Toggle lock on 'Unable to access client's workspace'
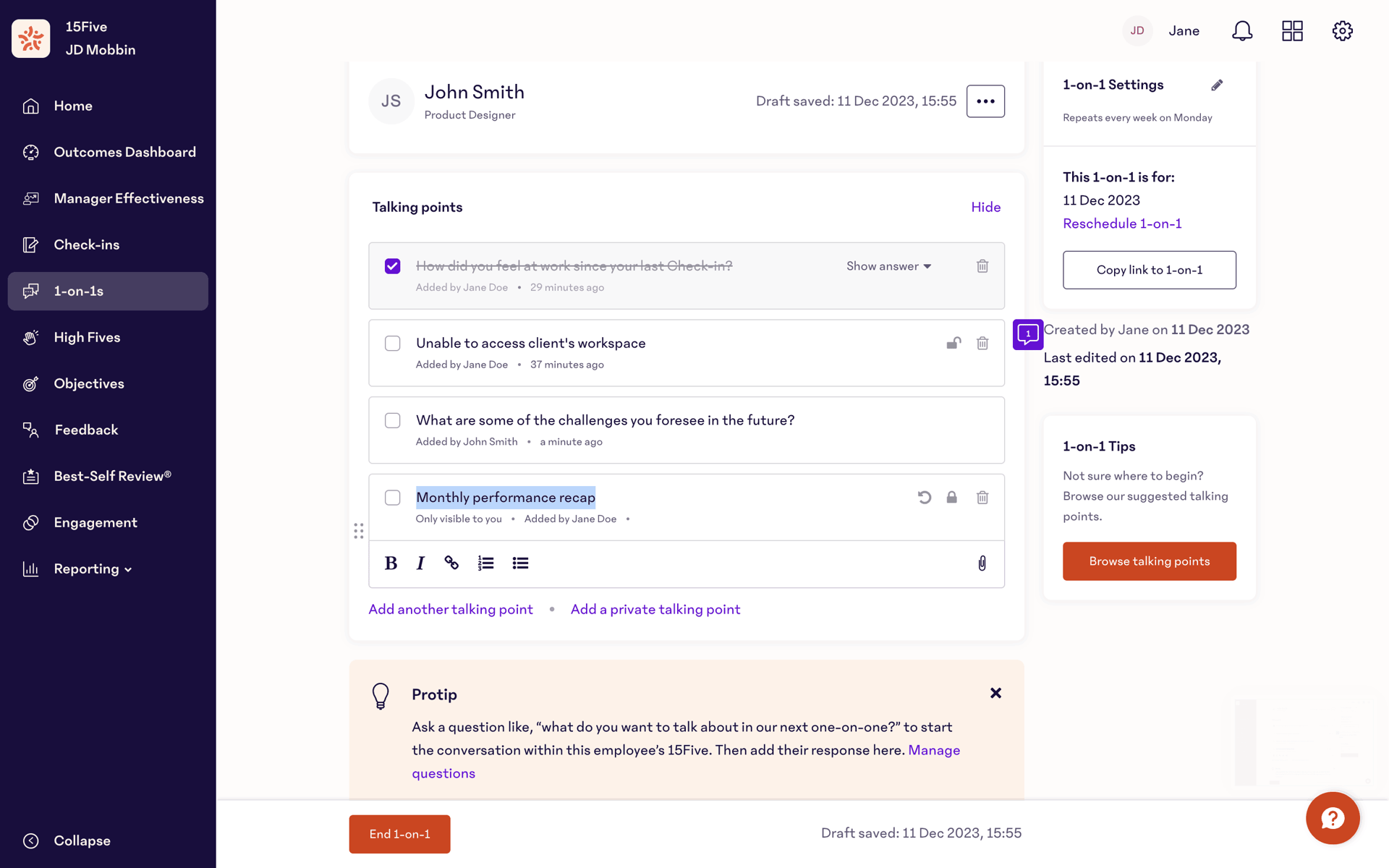The height and width of the screenshot is (868, 1389). pyautogui.click(x=953, y=343)
